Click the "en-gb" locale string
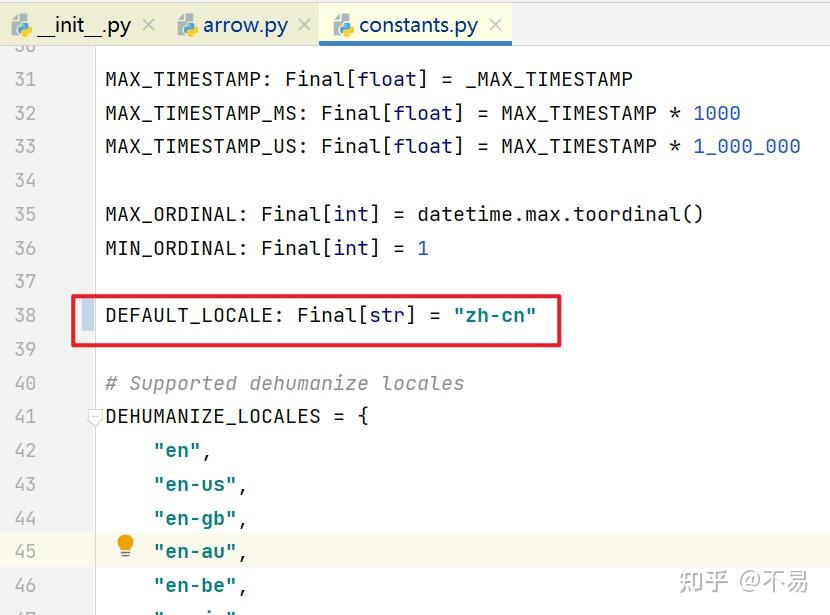830x615 pixels. [x=195, y=519]
